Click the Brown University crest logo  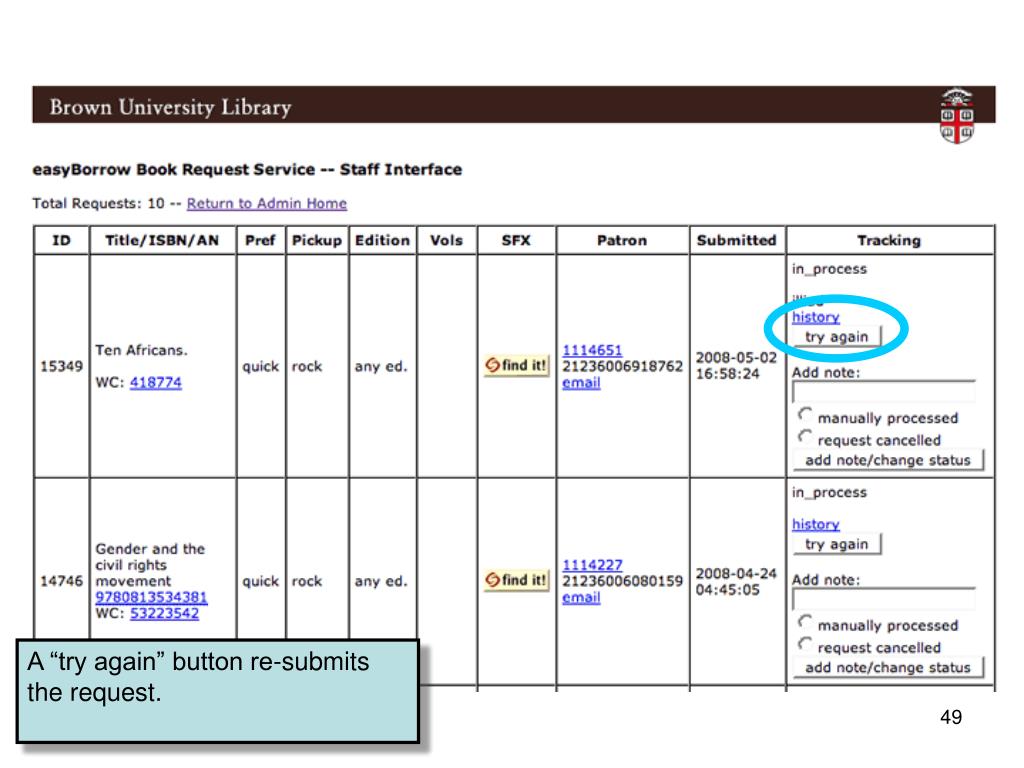(x=956, y=116)
